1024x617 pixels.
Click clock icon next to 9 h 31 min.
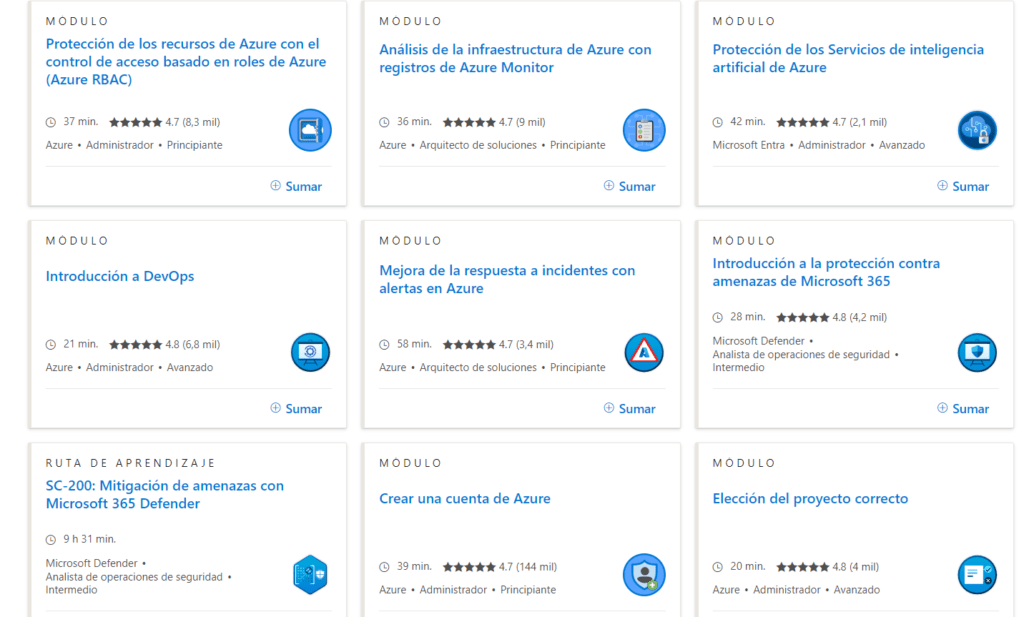pos(50,539)
